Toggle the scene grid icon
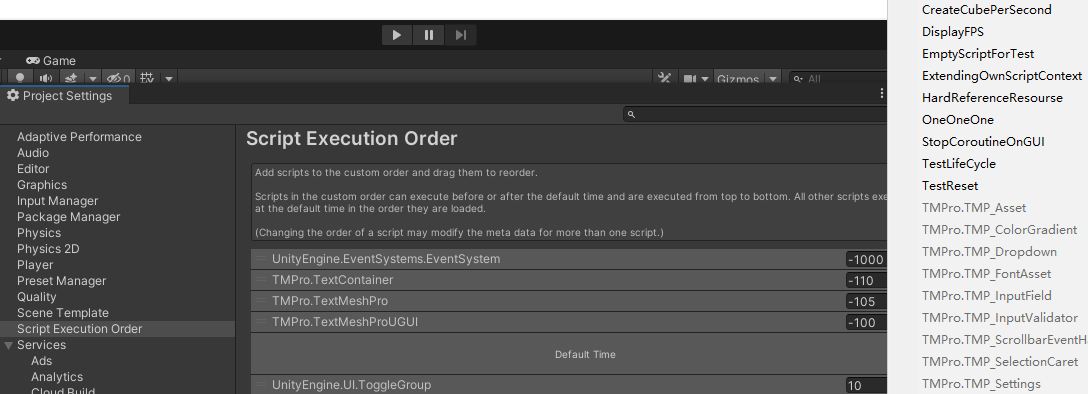 (x=147, y=78)
